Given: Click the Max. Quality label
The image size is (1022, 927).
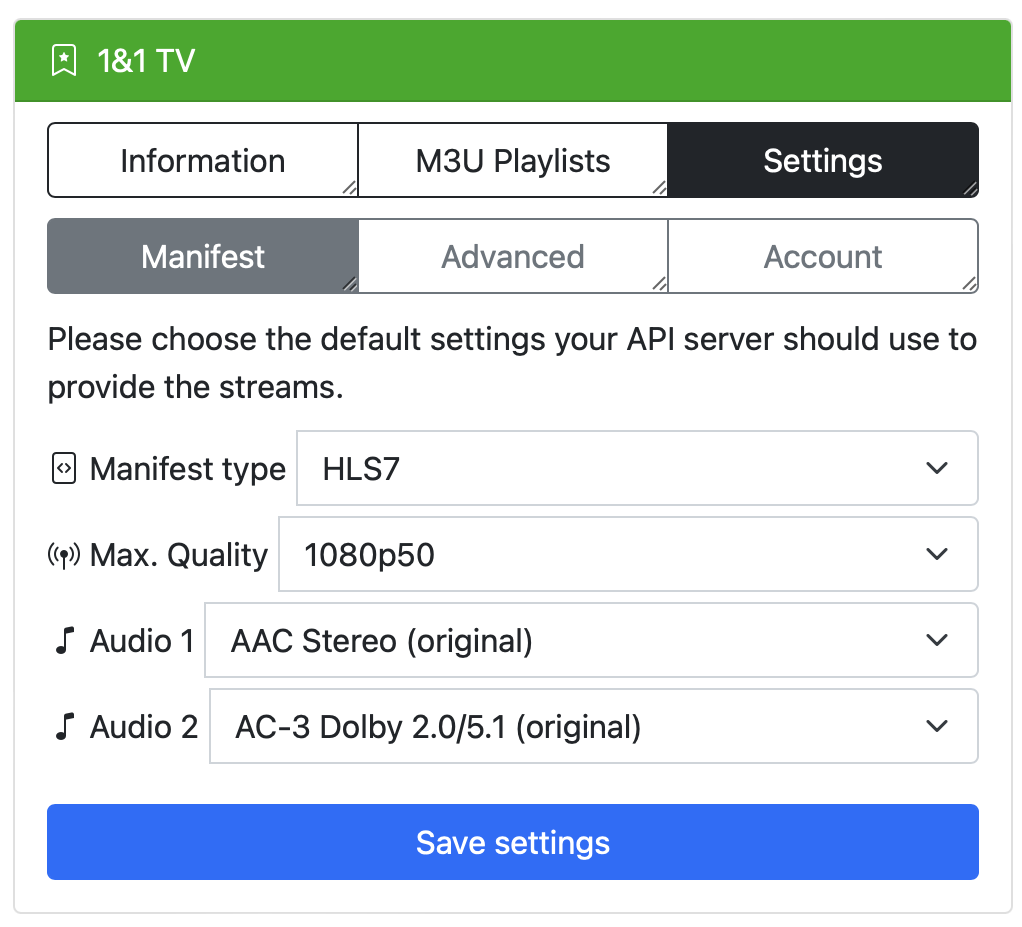Looking at the screenshot, I should tap(179, 555).
